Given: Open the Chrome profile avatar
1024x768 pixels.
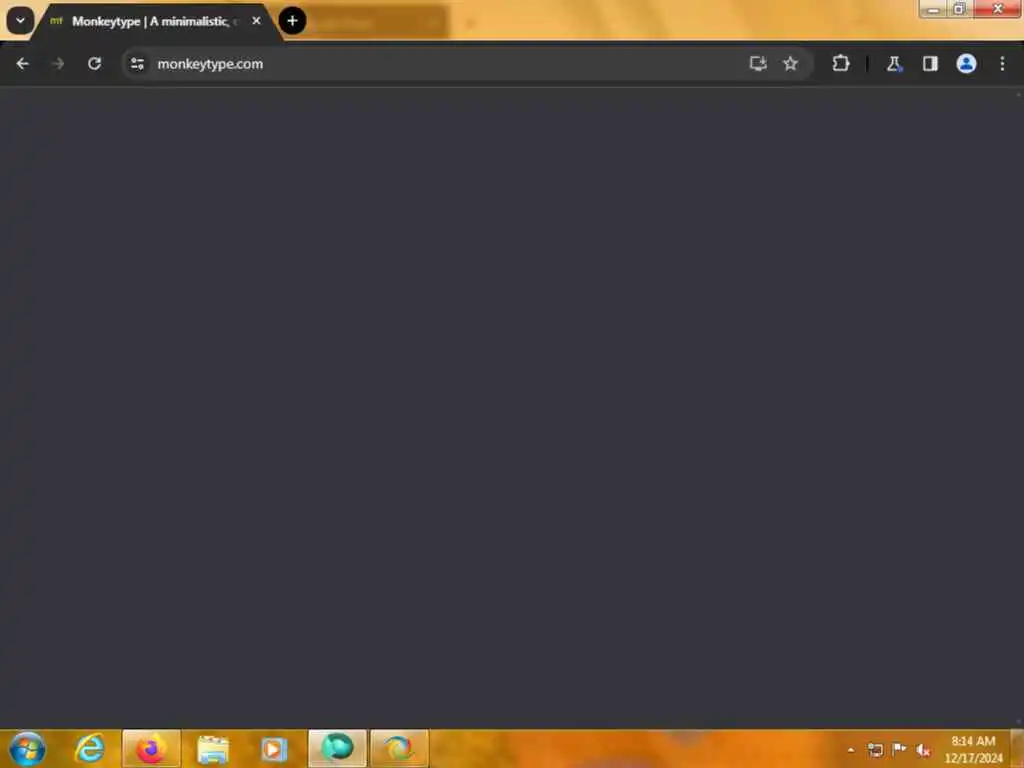Looking at the screenshot, I should point(966,63).
